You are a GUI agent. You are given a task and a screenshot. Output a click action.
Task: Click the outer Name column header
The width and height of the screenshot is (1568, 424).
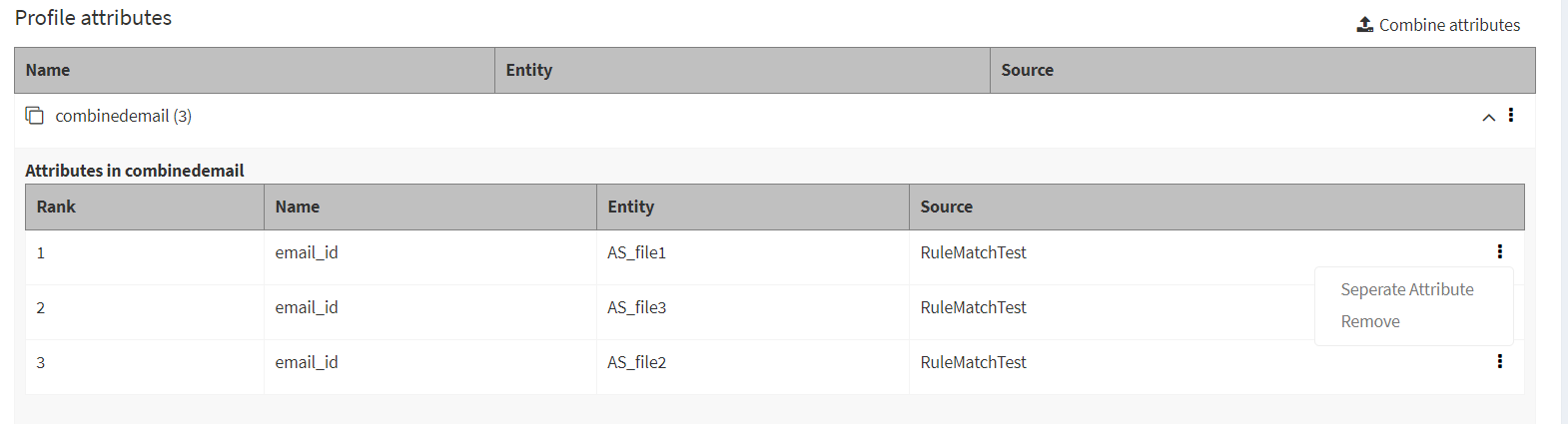click(48, 70)
